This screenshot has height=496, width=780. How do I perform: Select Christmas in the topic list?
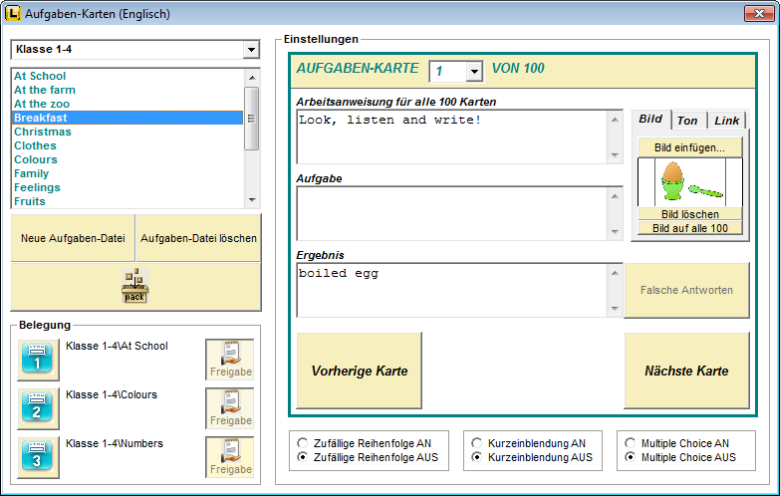tap(42, 132)
